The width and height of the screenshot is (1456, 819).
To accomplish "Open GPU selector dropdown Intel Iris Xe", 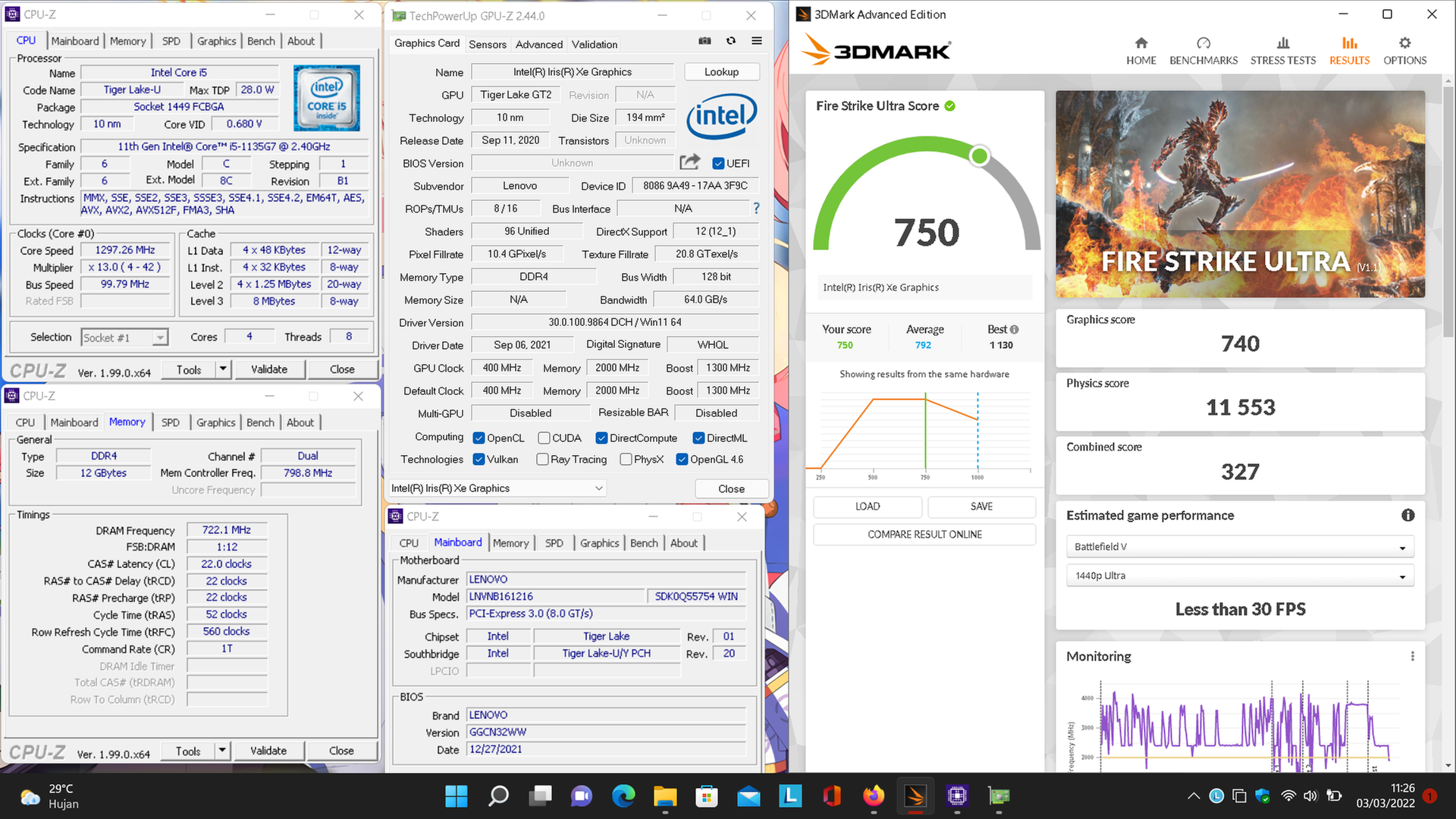I will click(x=497, y=488).
